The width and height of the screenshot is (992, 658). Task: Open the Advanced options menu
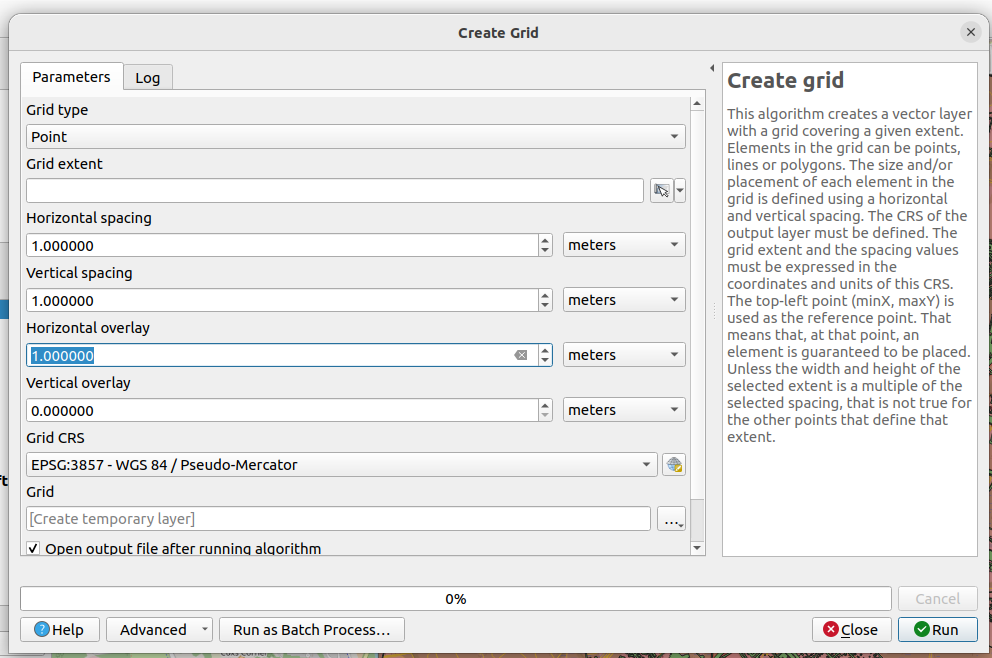coord(159,630)
